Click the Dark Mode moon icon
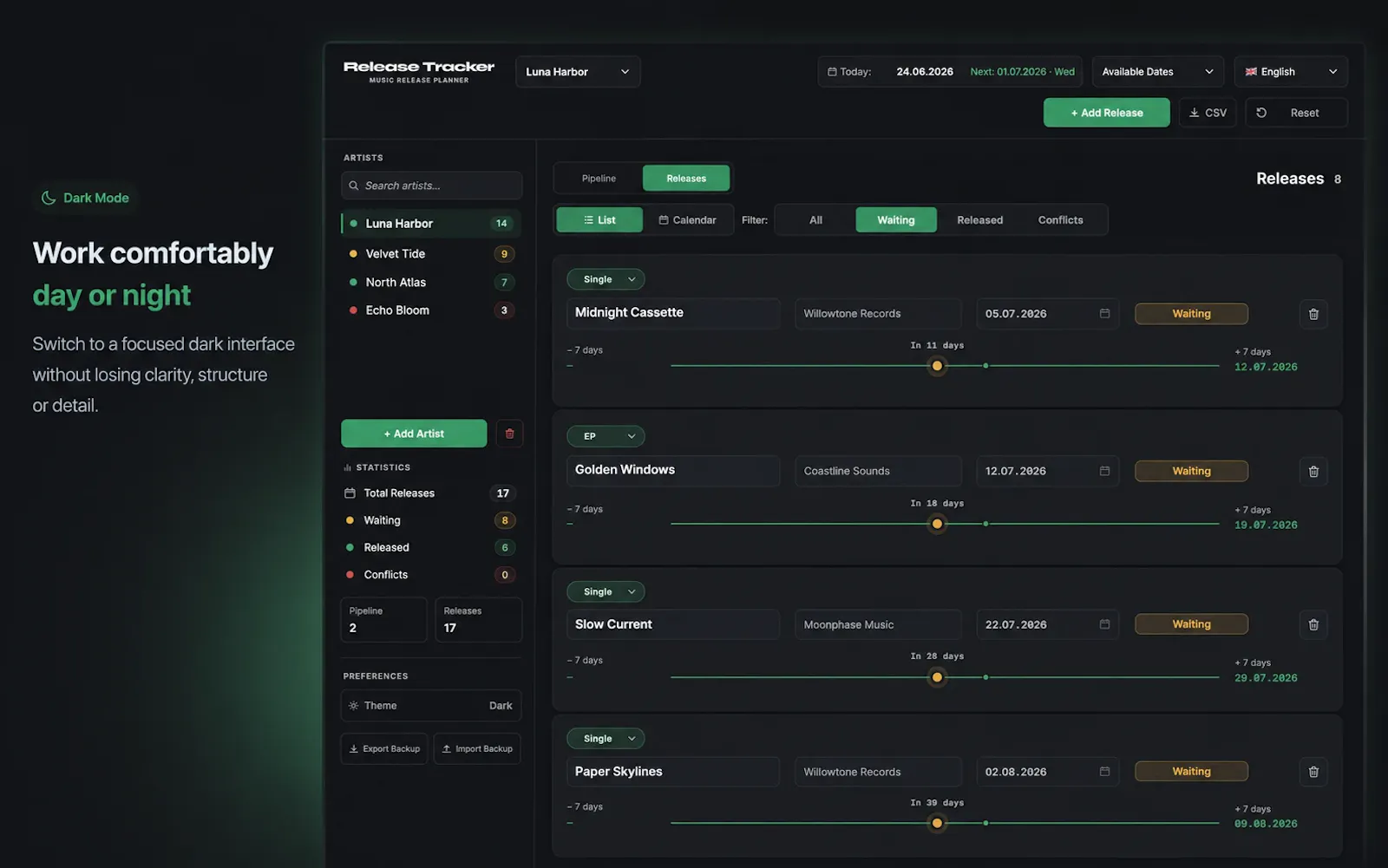 click(x=49, y=198)
